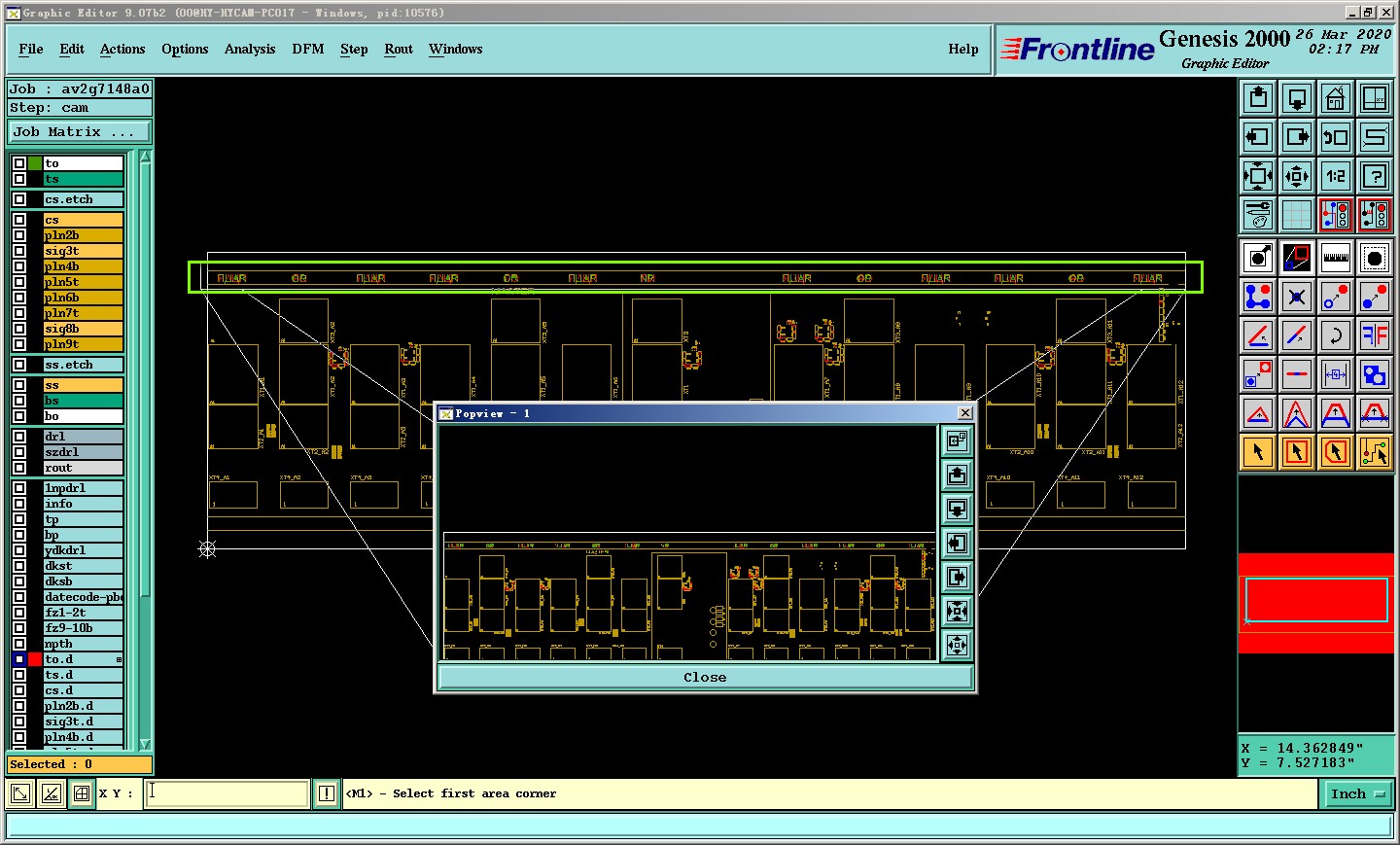Toggle checkbox of layer ss.etch
The height and width of the screenshot is (845, 1400).
[x=19, y=365]
